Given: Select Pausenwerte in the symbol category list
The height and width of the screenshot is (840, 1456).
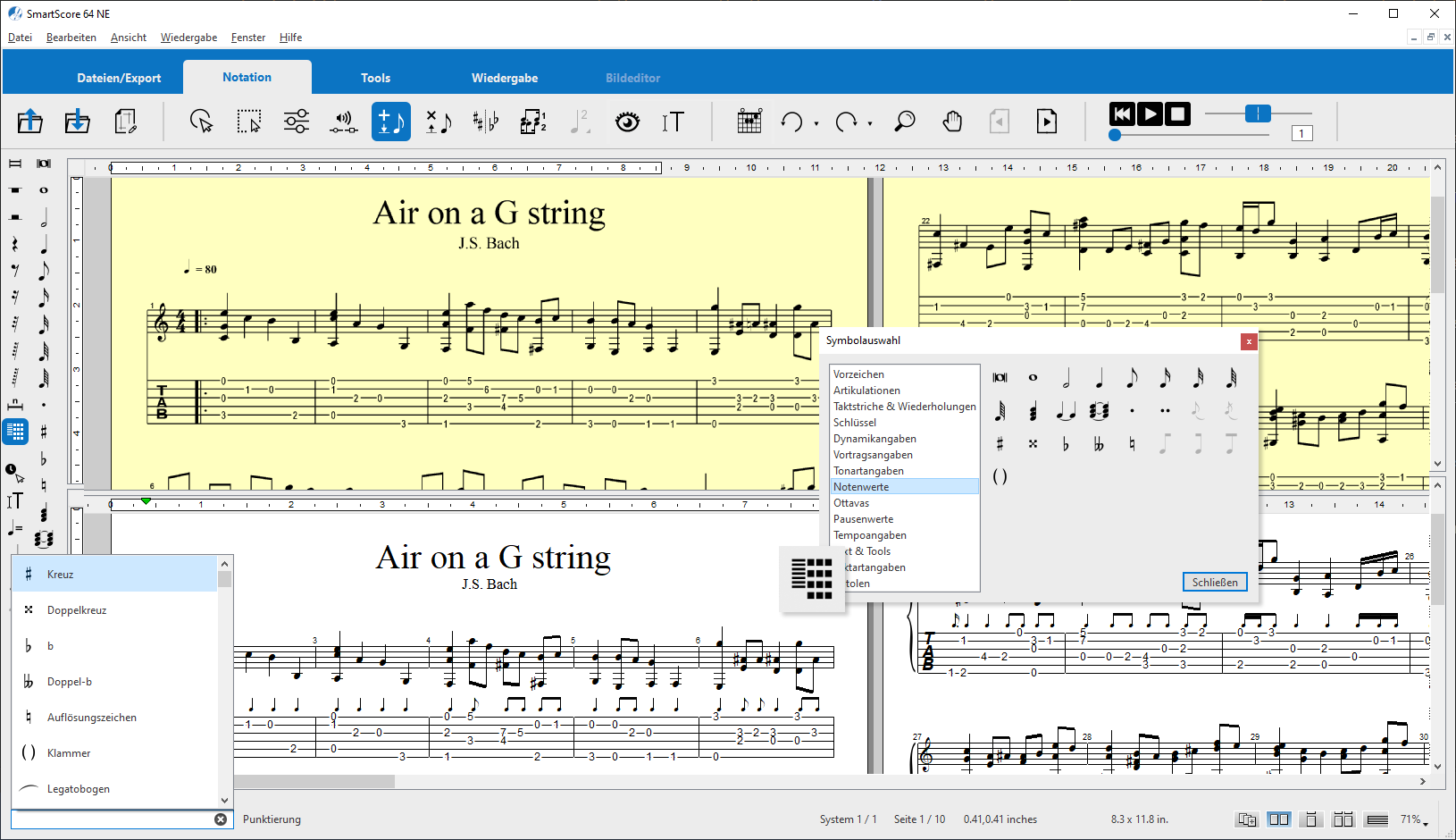Looking at the screenshot, I should coord(863,519).
